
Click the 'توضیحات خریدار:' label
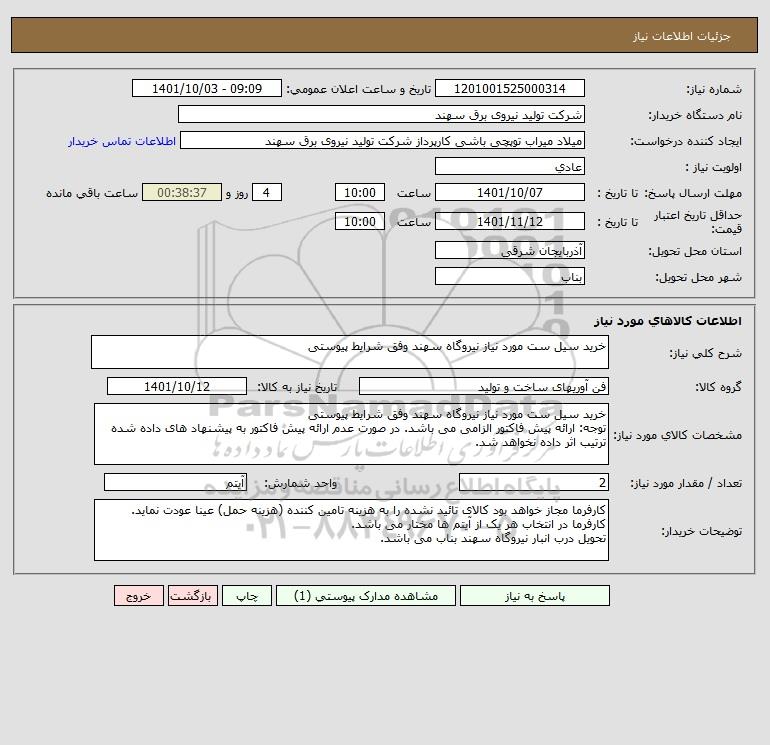(x=702, y=531)
